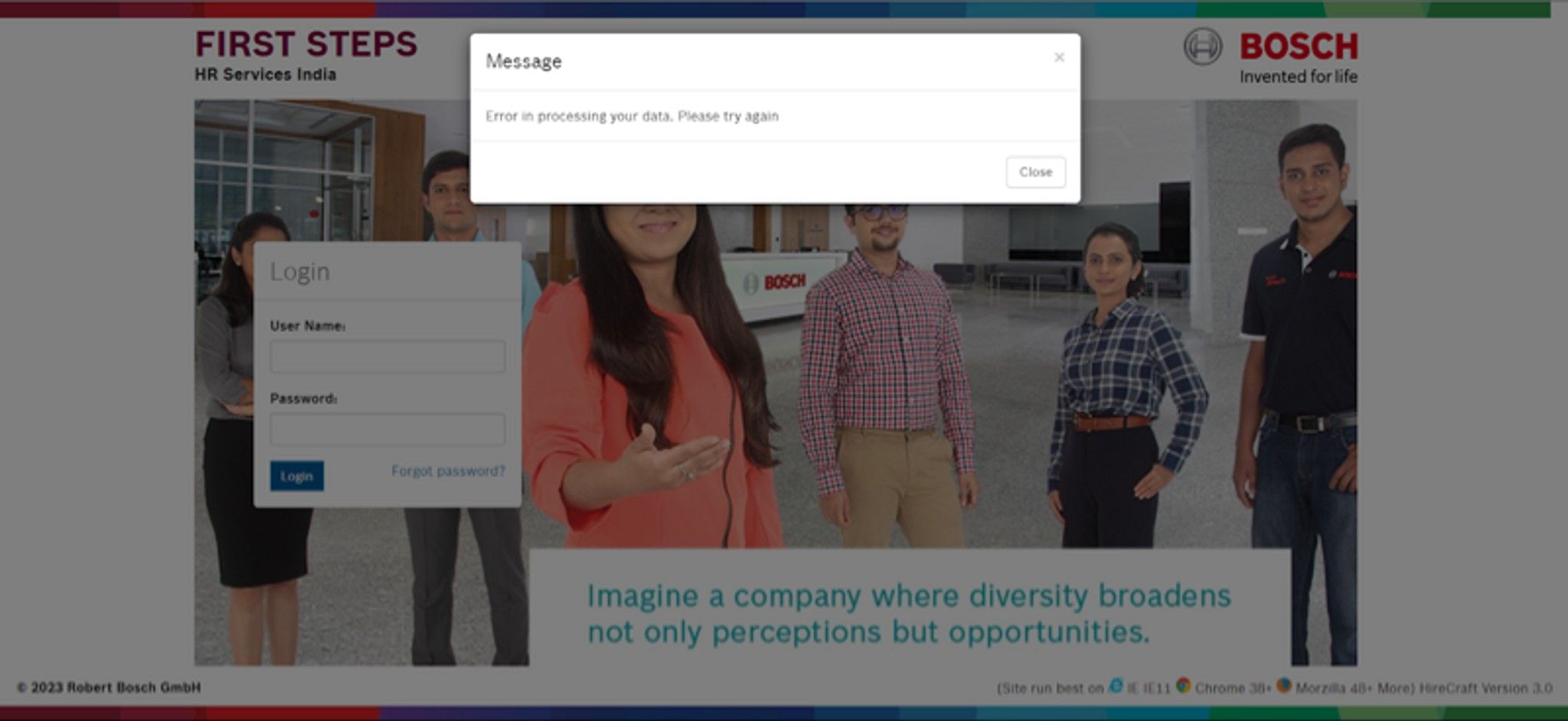Focus the Password input field
Image resolution: width=1568 pixels, height=721 pixels.
[x=387, y=429]
